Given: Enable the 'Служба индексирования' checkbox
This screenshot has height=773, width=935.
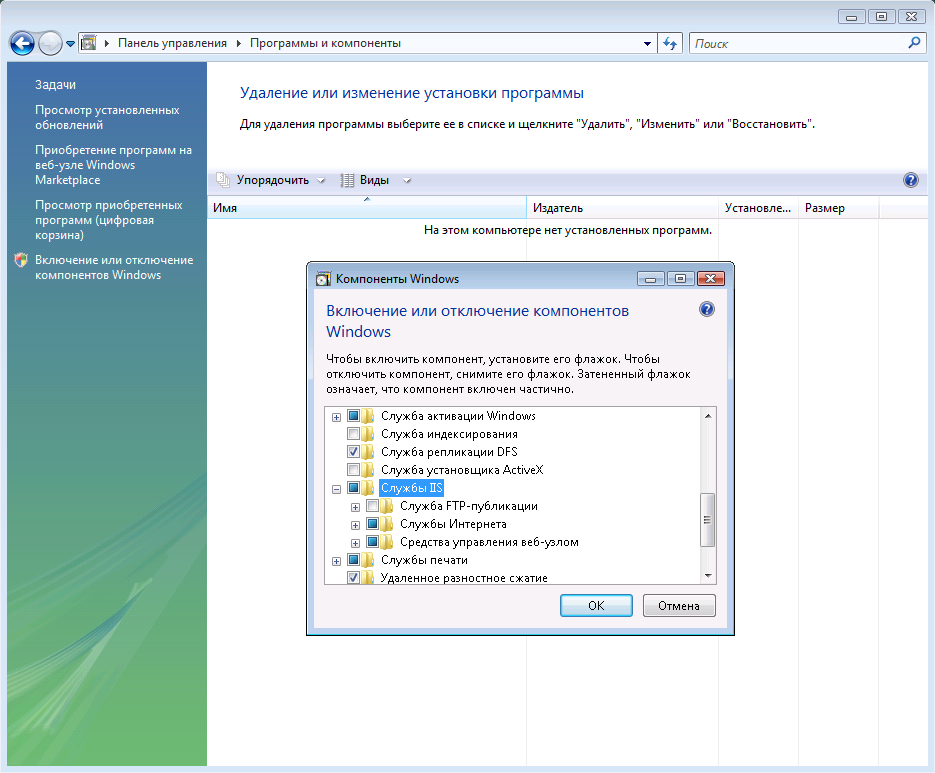Looking at the screenshot, I should pos(353,434).
